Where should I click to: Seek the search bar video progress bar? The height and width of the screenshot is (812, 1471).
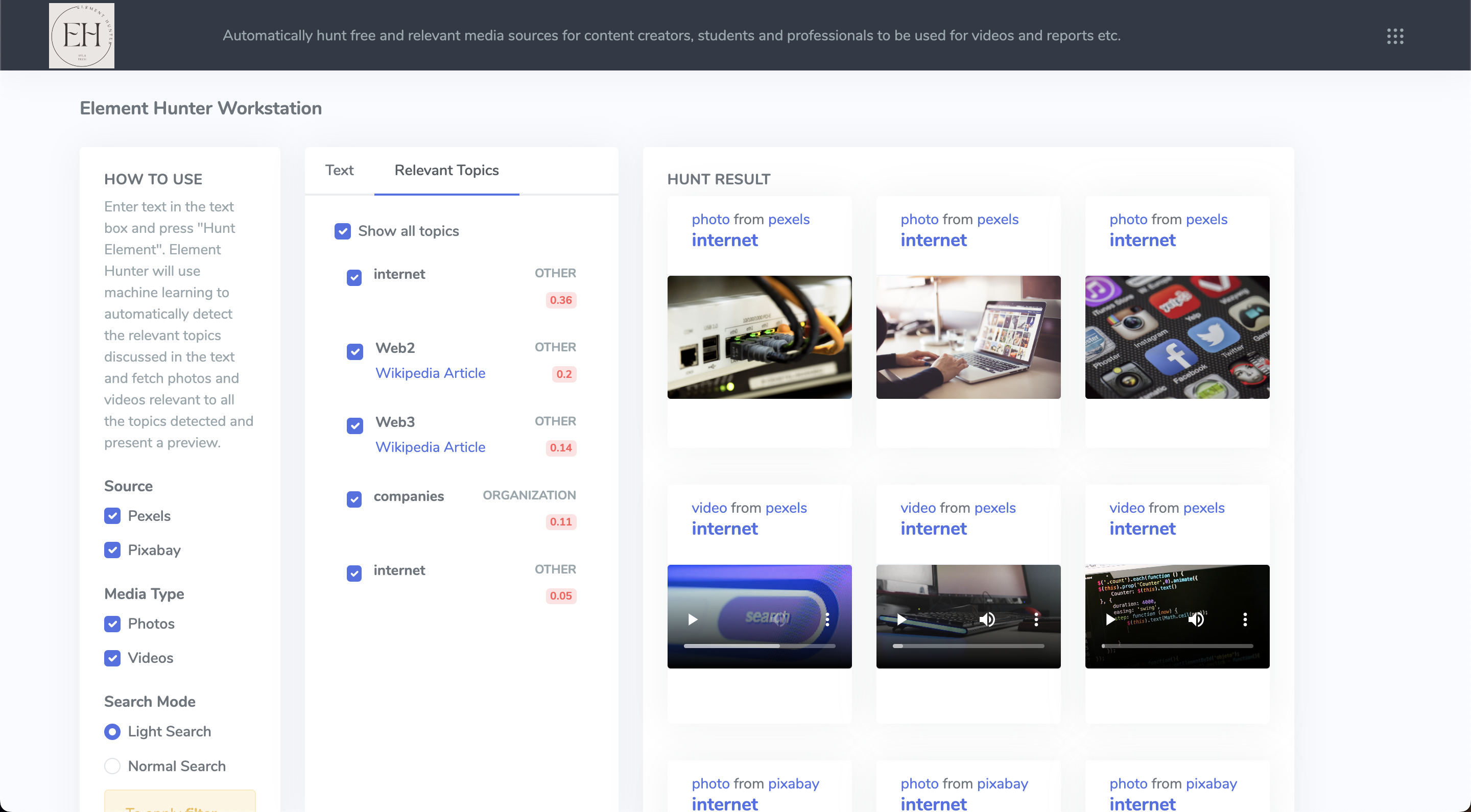tap(760, 646)
